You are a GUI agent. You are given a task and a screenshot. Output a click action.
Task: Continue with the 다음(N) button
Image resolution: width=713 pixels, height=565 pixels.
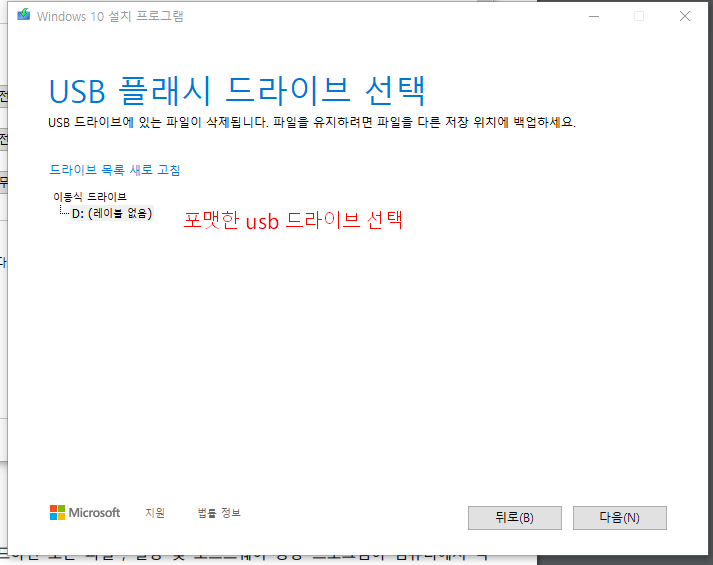click(620, 518)
